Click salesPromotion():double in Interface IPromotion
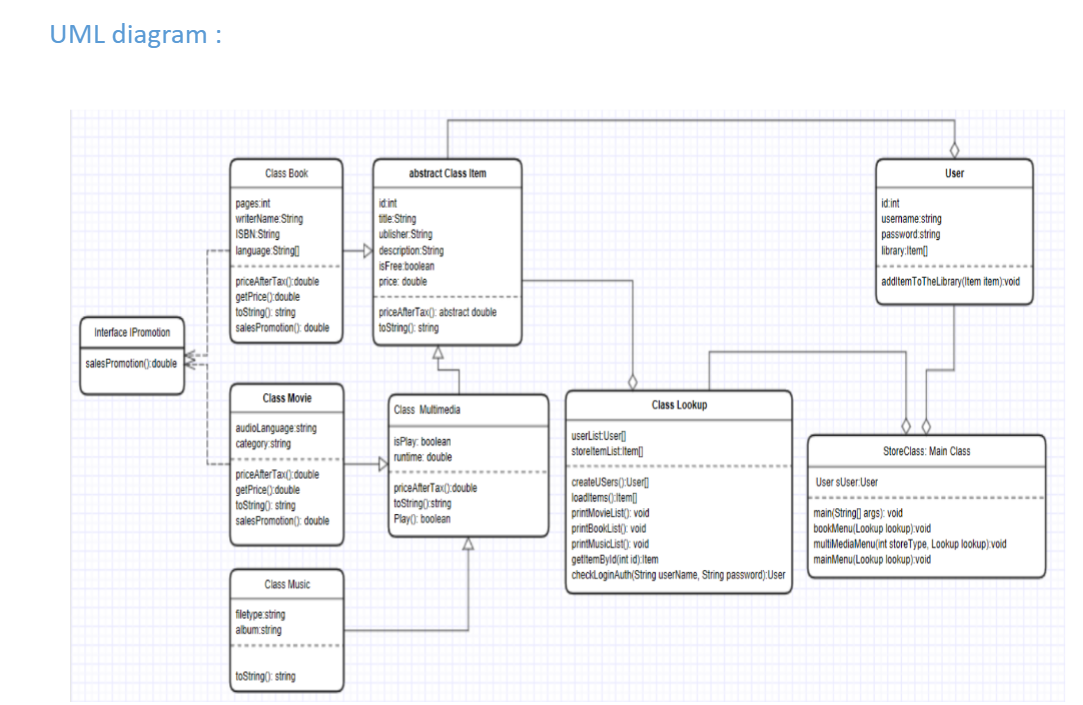This screenshot has height=705, width=1083. pos(130,363)
